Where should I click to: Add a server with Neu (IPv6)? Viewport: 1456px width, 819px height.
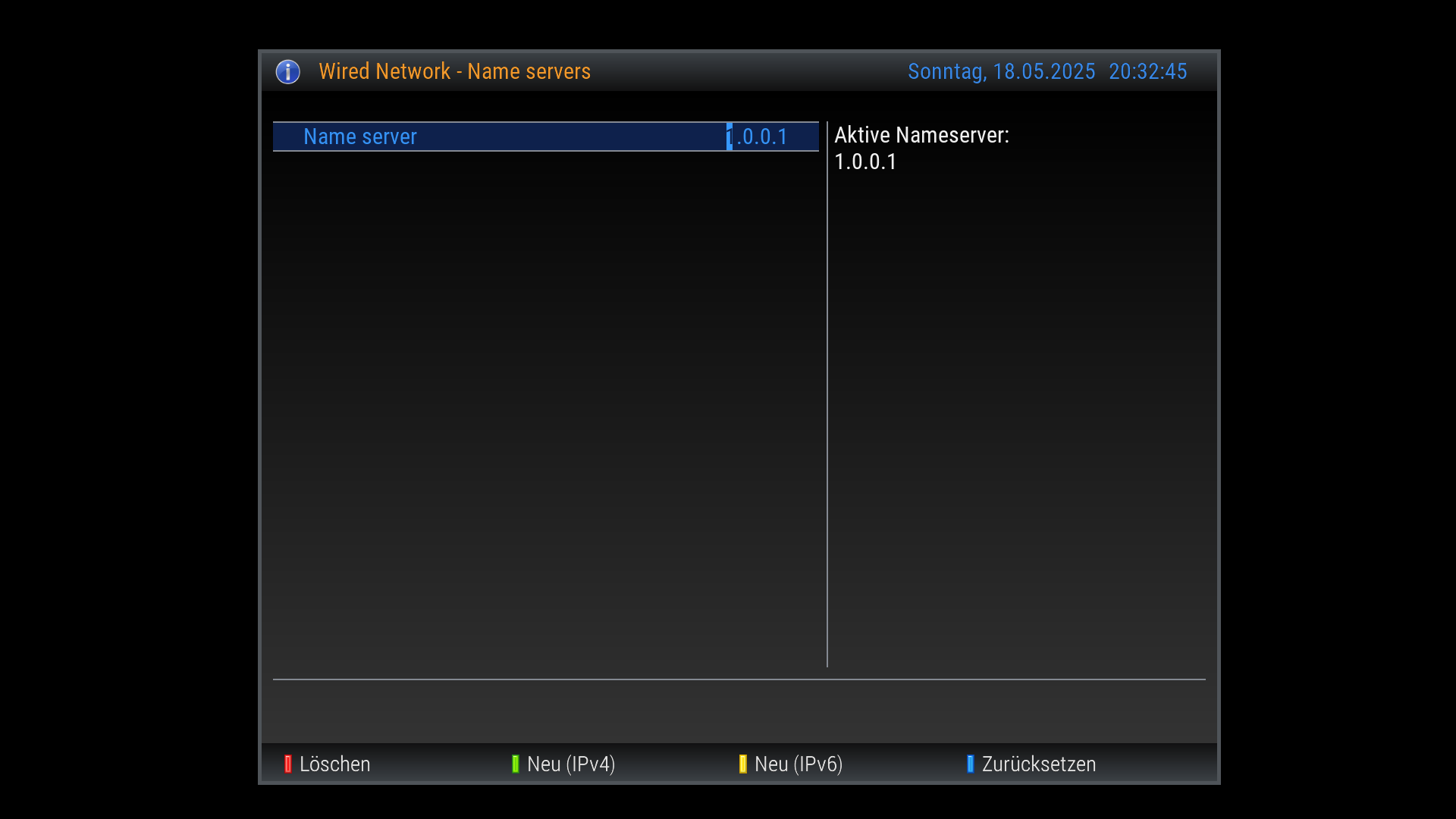pos(798,764)
